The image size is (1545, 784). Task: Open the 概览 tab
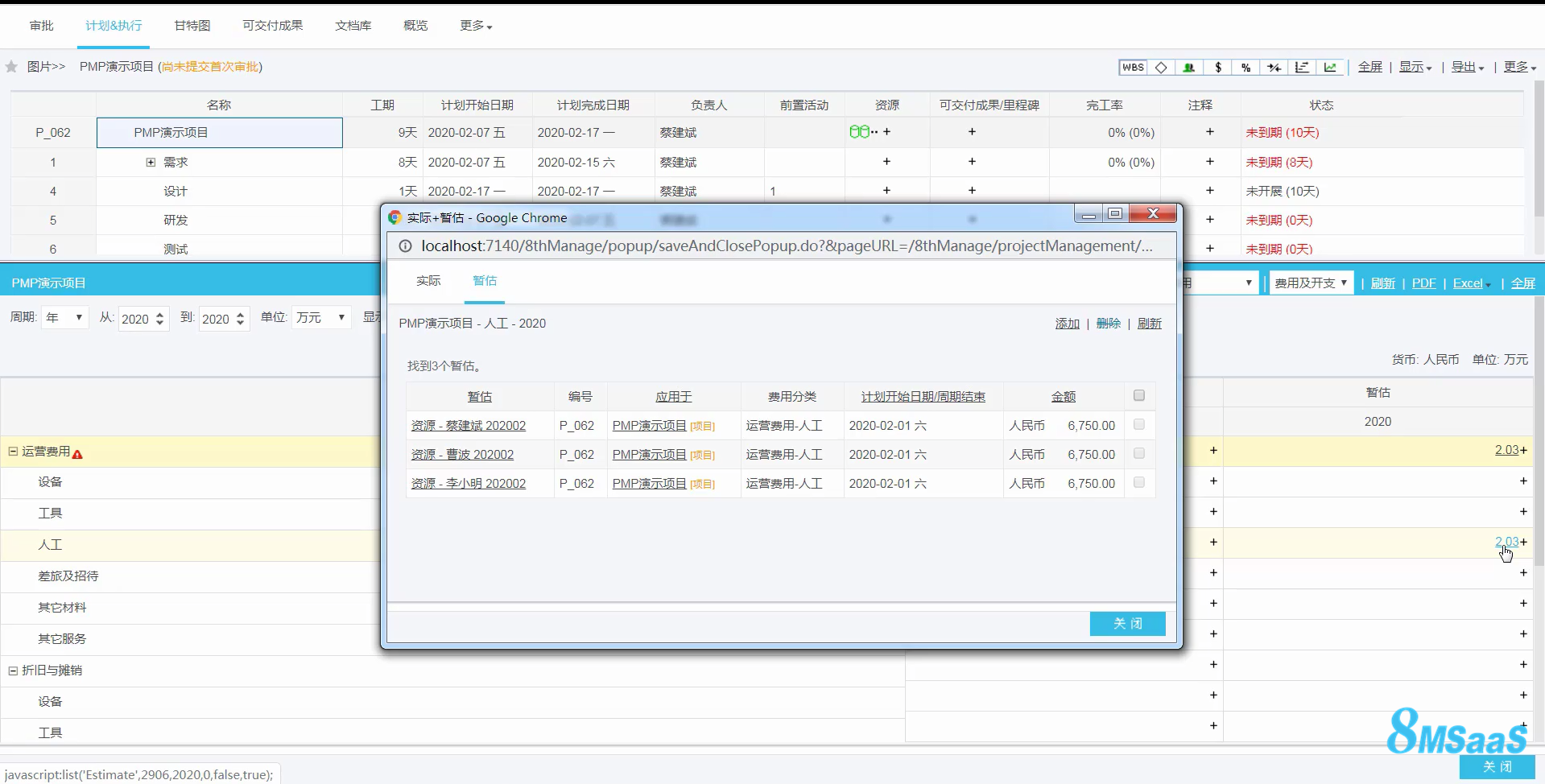[x=415, y=26]
